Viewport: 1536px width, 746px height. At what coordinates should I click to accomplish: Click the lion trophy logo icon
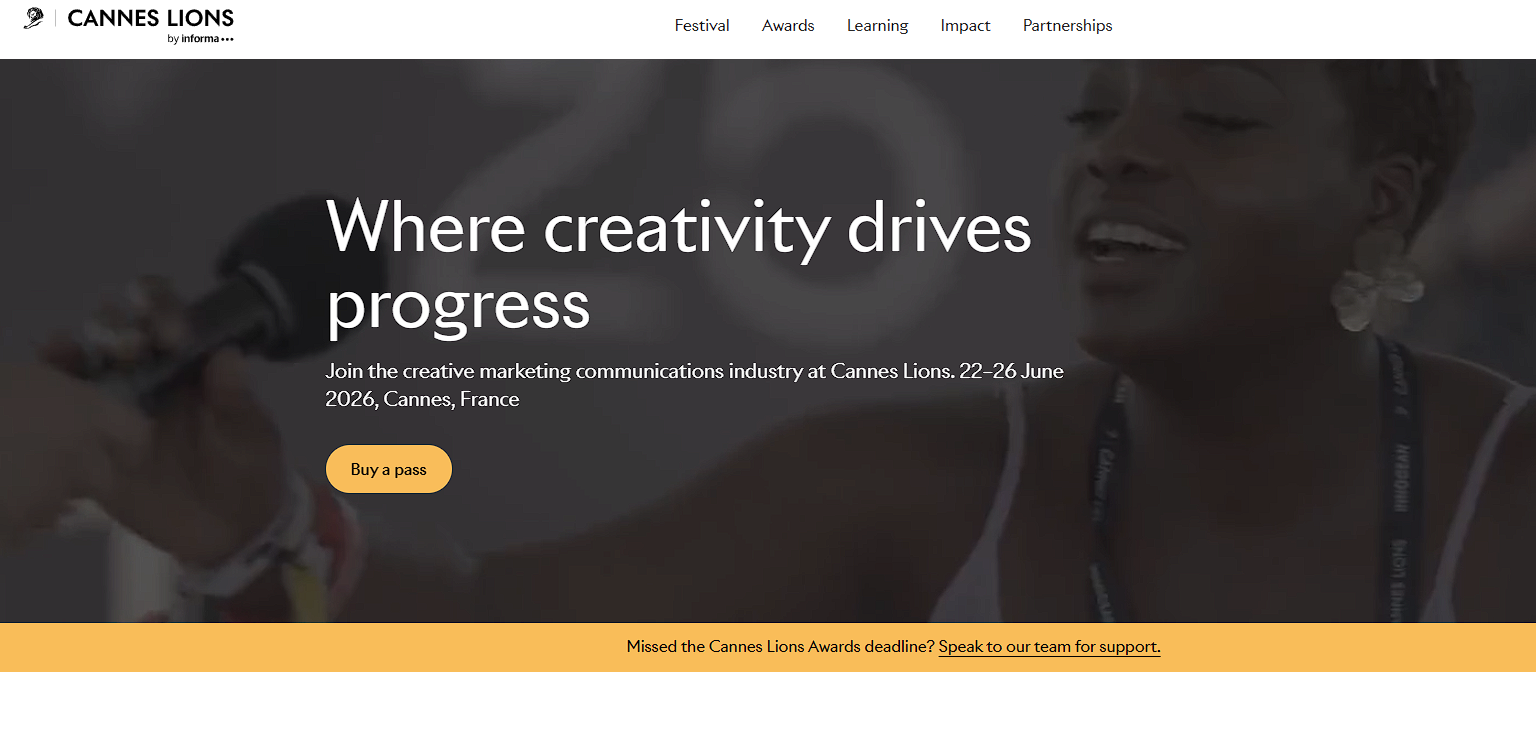34,18
